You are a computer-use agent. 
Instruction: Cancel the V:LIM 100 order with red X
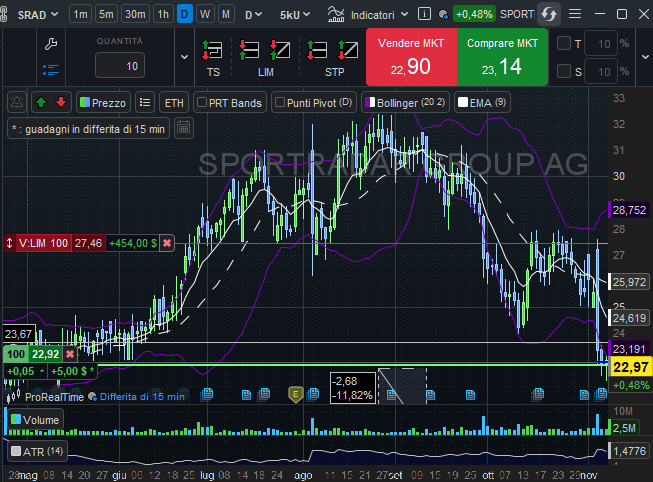(x=167, y=243)
